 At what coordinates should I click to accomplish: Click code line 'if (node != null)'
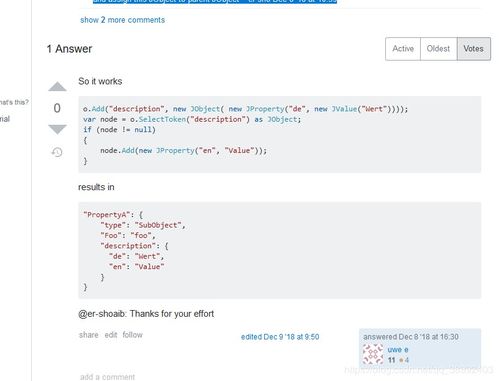119,130
